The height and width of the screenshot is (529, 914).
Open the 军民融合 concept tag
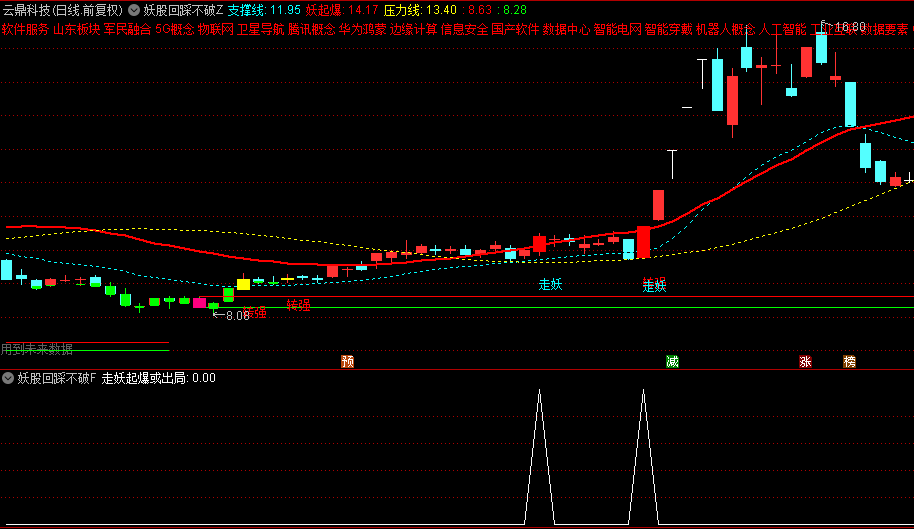coord(127,29)
